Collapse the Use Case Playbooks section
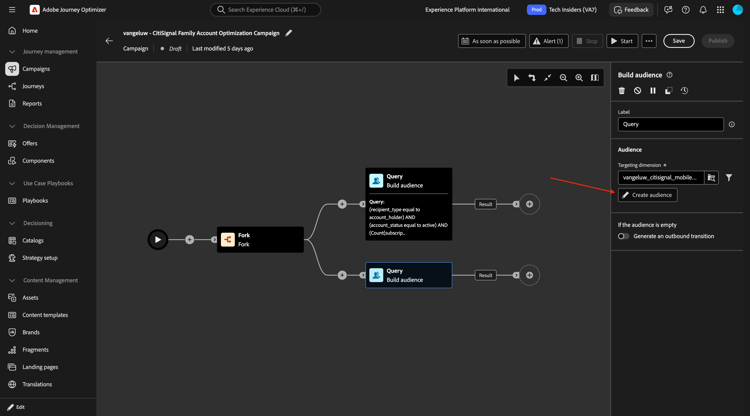Screen dimensions: 750x416 pyautogui.click(x=12, y=183)
